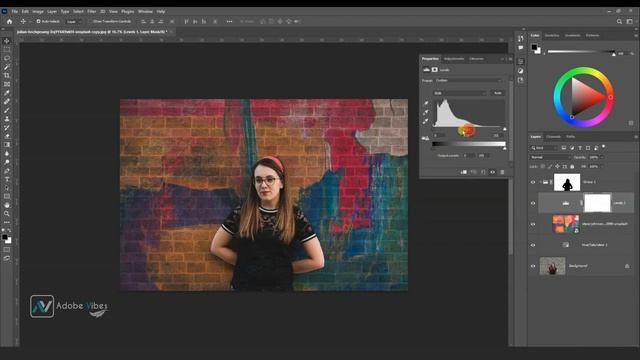Open the Auto-Select Layer dropdown in options bar

(x=74, y=21)
